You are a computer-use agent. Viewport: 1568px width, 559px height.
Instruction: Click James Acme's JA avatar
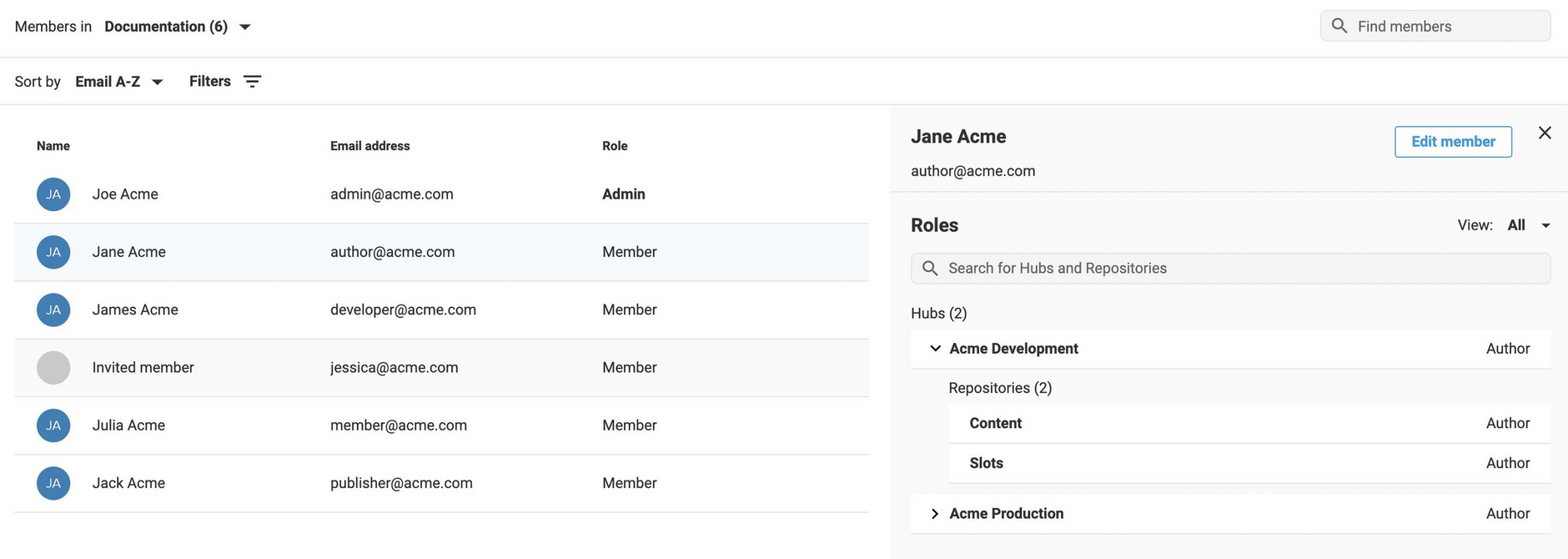coord(53,310)
